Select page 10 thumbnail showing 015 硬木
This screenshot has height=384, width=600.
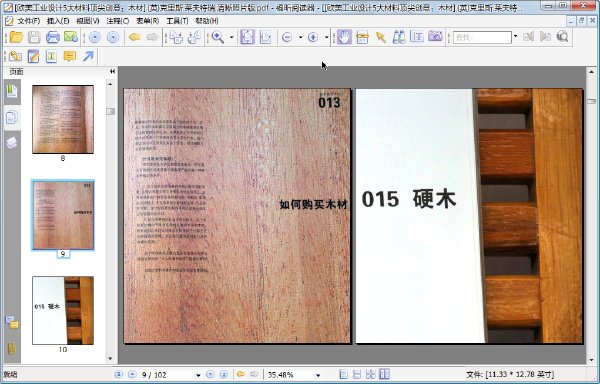(x=63, y=310)
